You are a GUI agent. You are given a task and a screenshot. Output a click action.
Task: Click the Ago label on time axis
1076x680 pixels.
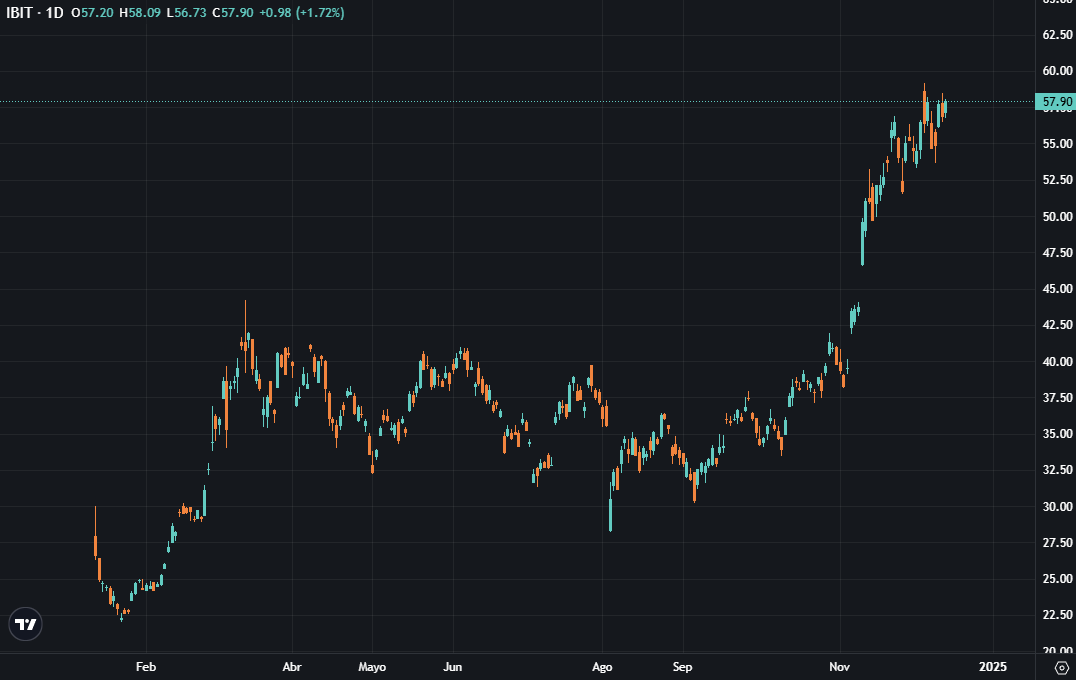click(602, 666)
